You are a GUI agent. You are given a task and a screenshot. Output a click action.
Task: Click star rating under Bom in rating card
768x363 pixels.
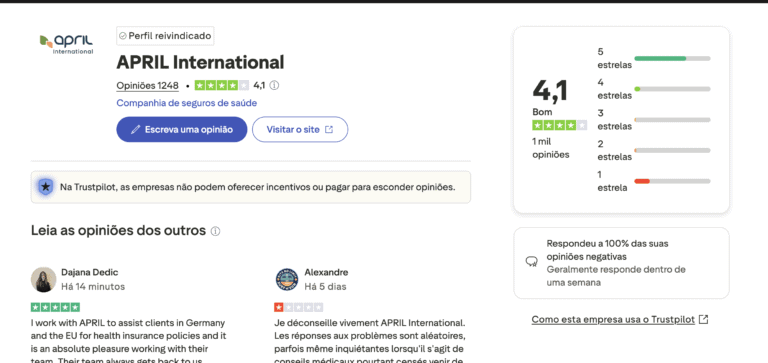click(559, 125)
